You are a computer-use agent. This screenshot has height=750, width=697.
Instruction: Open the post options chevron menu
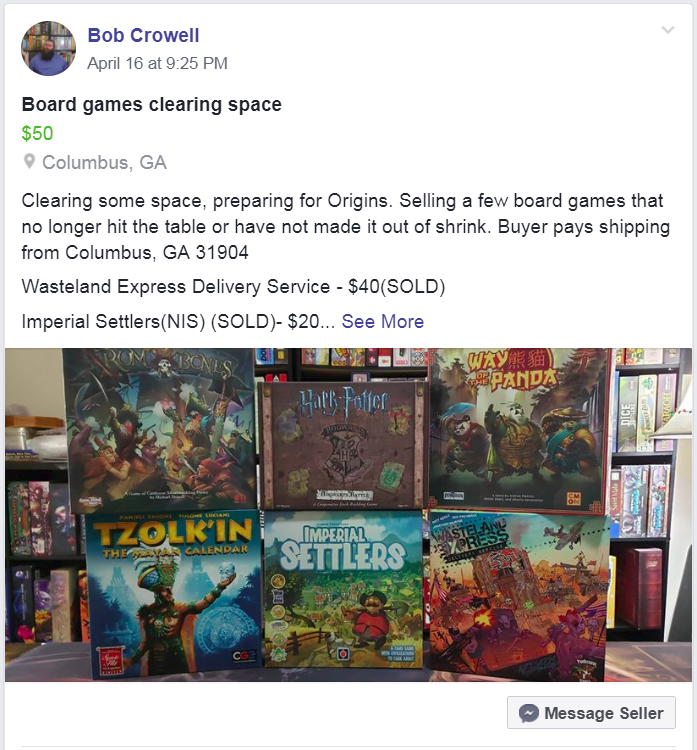[x=668, y=30]
